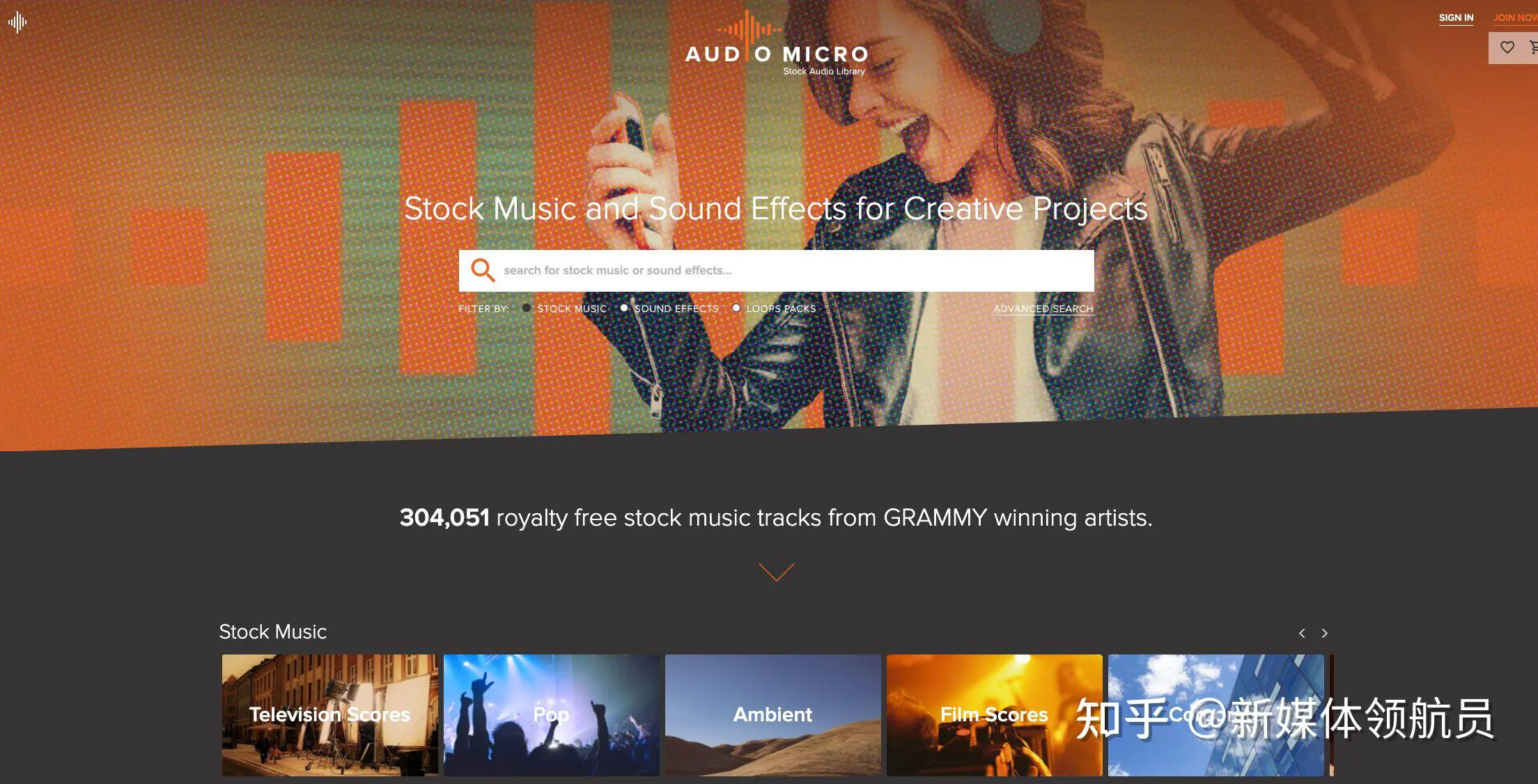Click the orange down chevron arrow
This screenshot has height=784, width=1538.
[776, 572]
